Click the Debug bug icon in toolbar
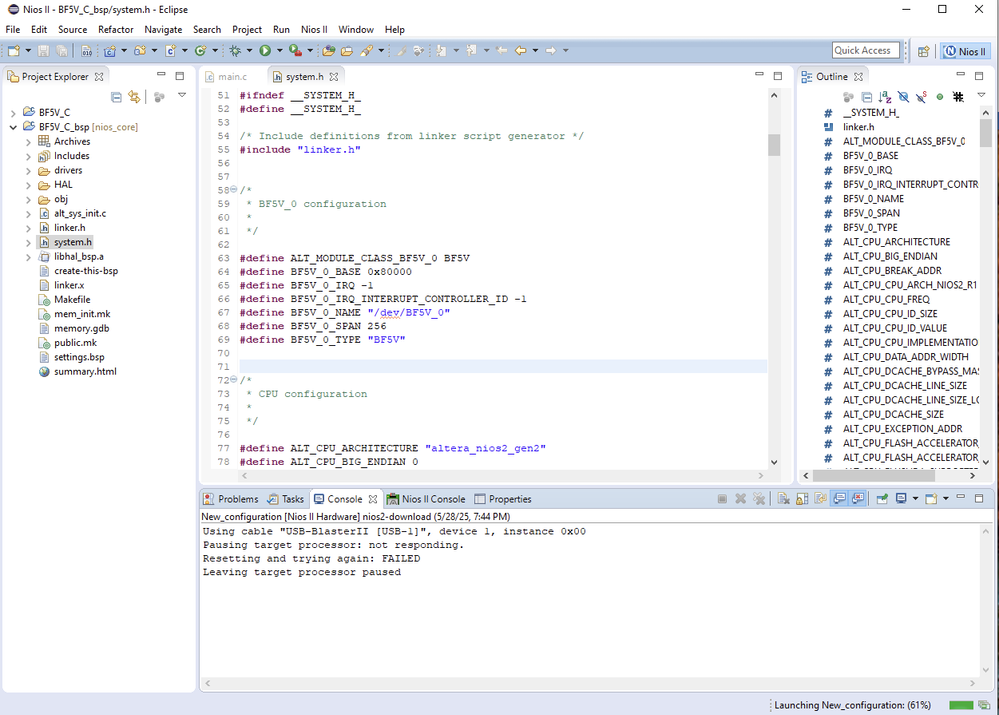This screenshot has height=715, width=999. [x=235, y=50]
